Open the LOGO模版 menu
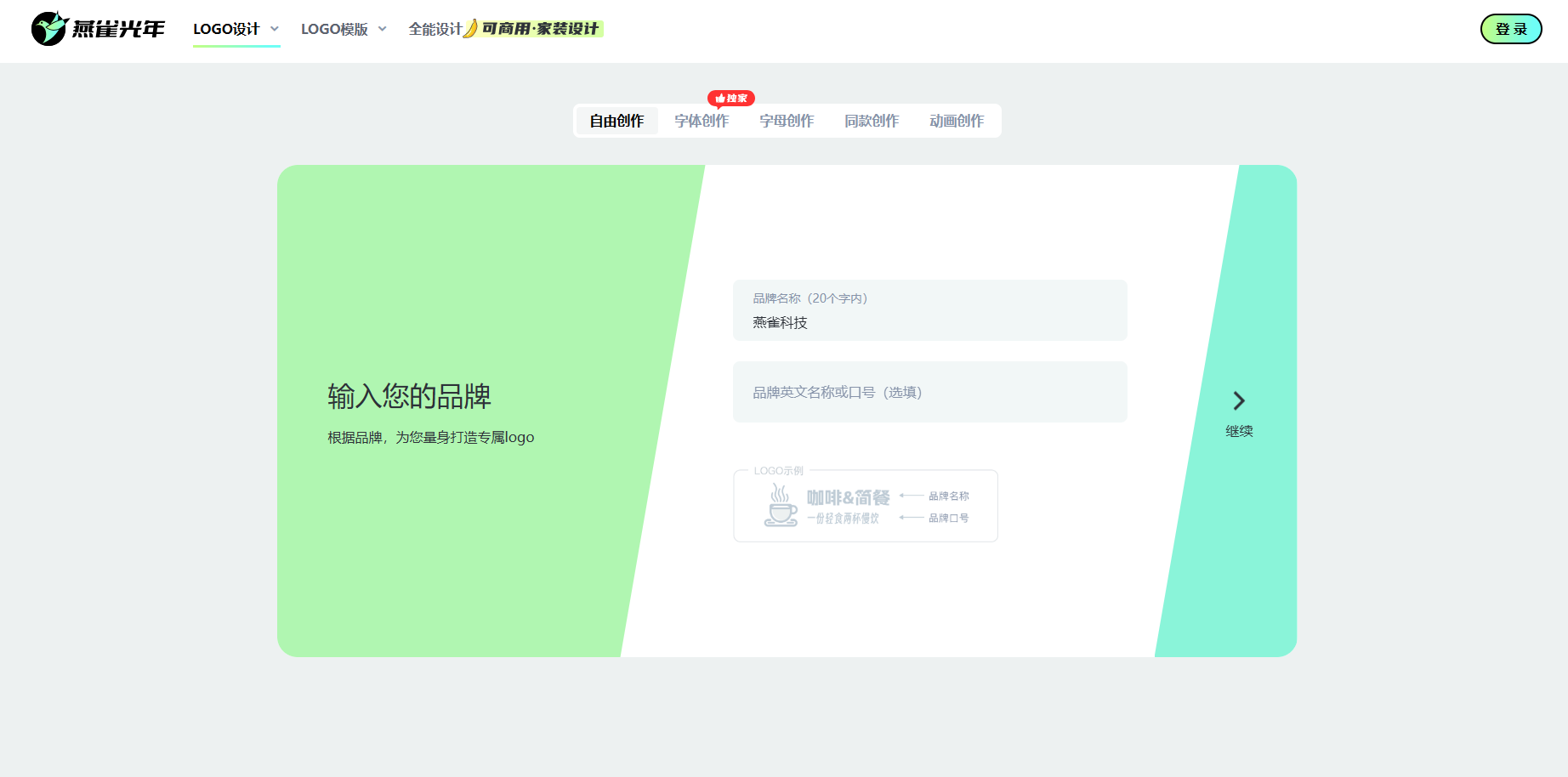Viewport: 1568px width, 777px height. 334,29
